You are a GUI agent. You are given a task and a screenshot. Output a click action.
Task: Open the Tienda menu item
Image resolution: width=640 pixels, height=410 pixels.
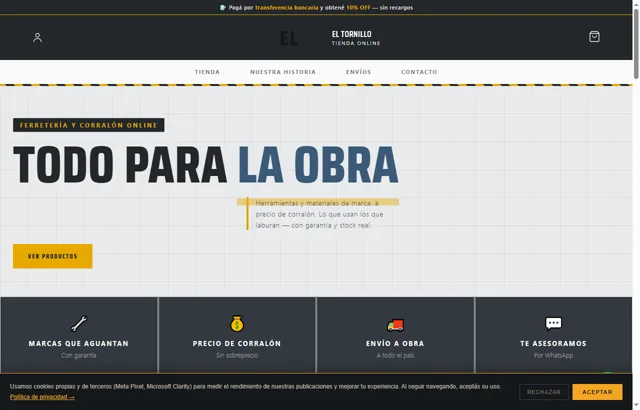point(207,72)
